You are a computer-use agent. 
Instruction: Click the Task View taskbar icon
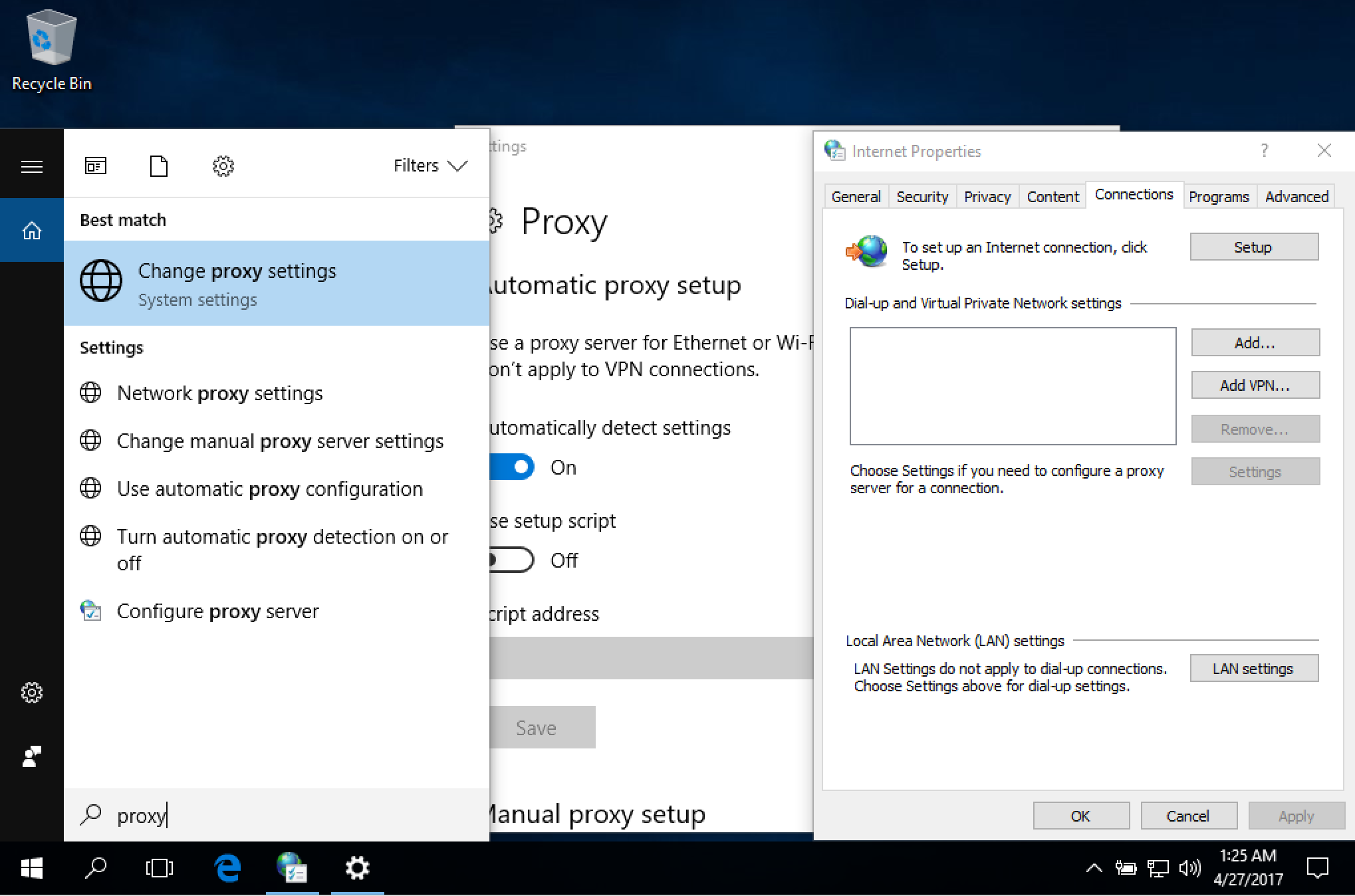pos(160,868)
